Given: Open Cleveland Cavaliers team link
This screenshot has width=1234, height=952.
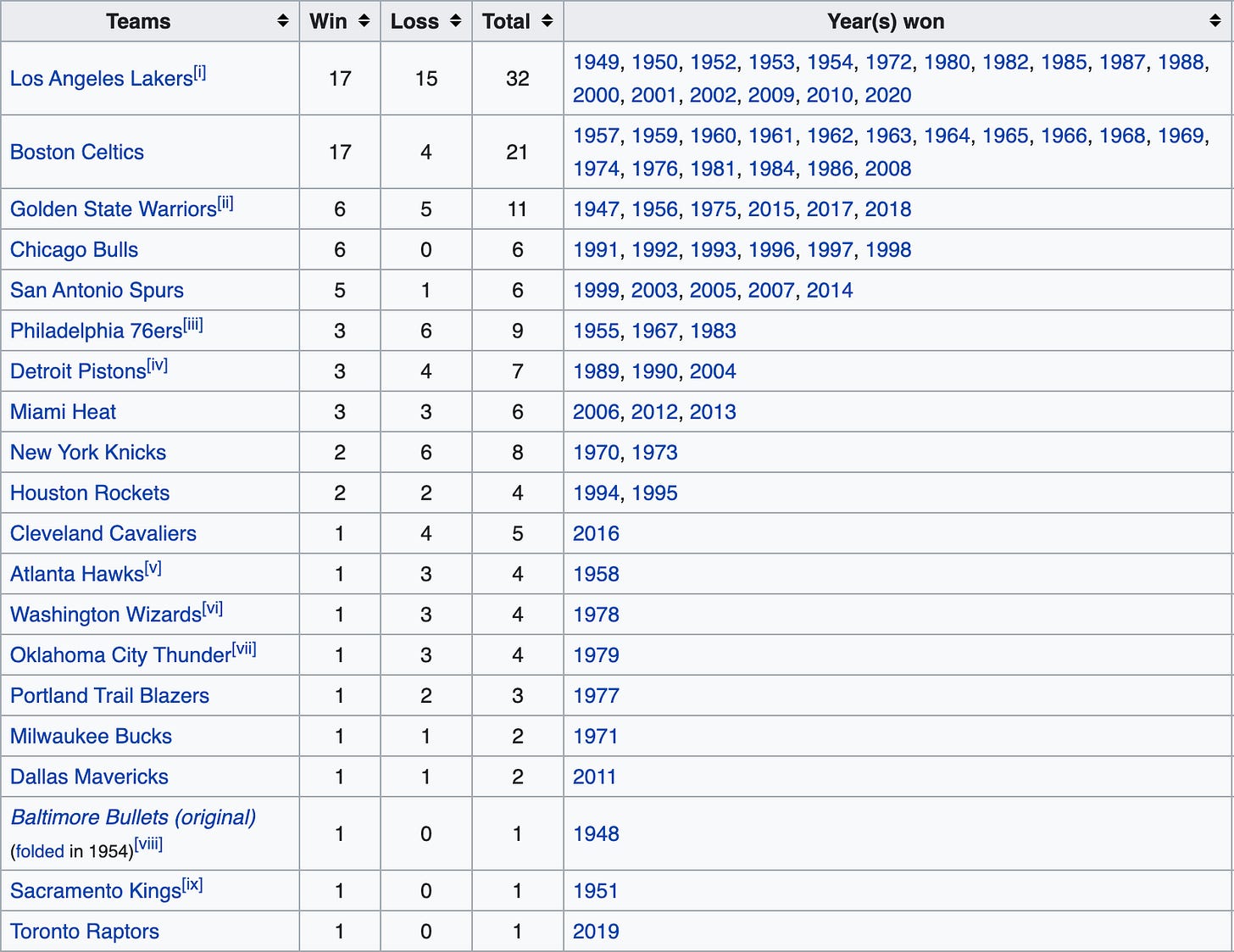Looking at the screenshot, I should coord(103,534).
